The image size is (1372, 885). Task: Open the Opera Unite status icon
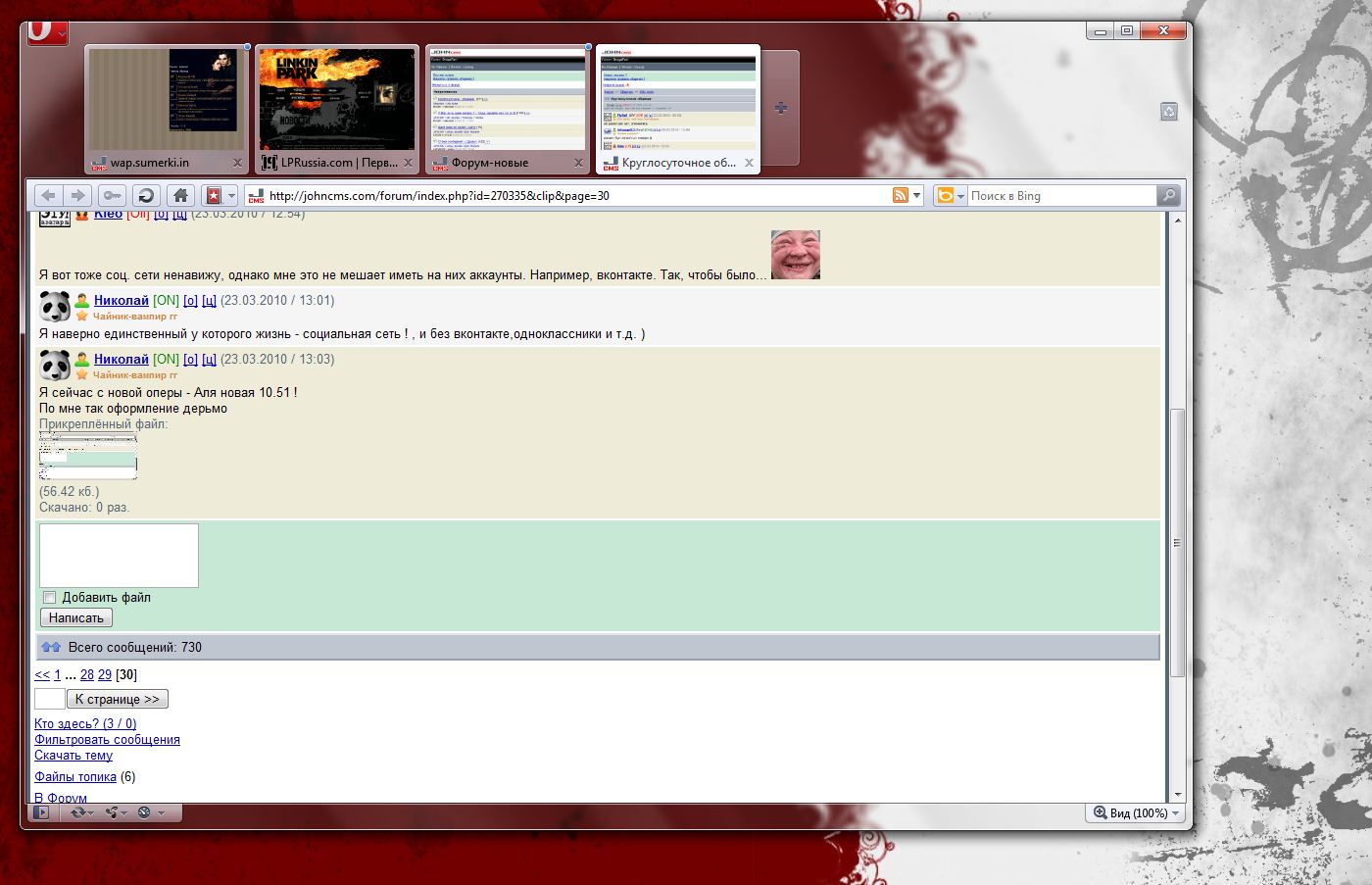(x=111, y=812)
